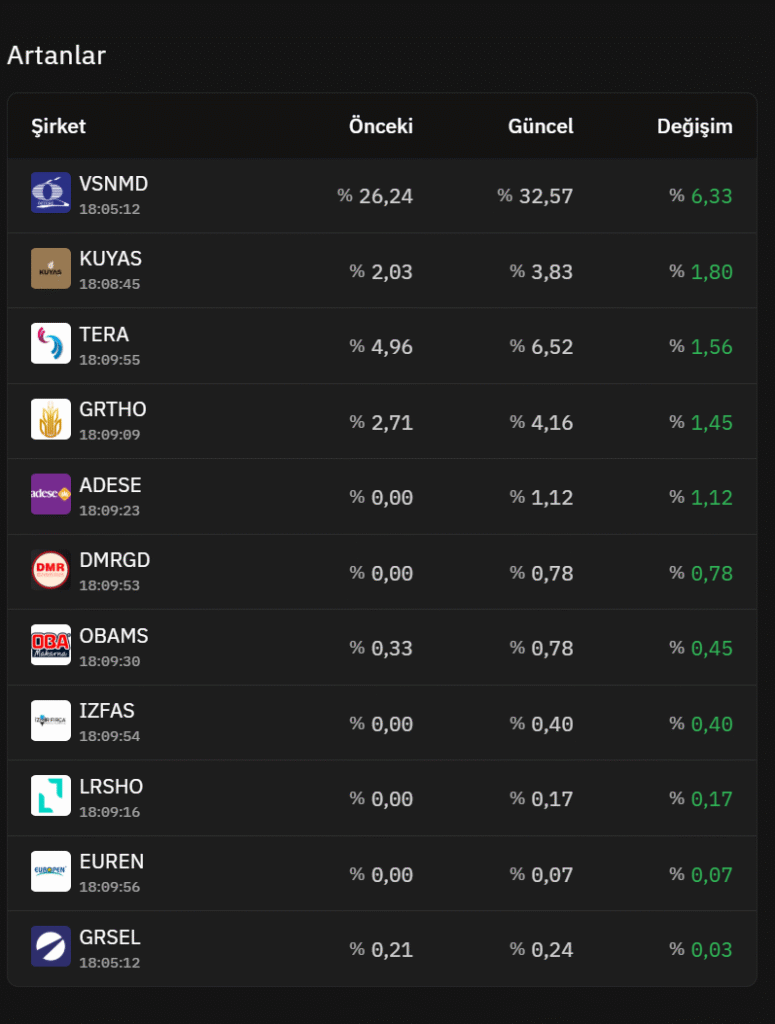Screen dimensions: 775x1024
Task: Select the 6,33 change value for VSNMD
Action: pos(712,196)
